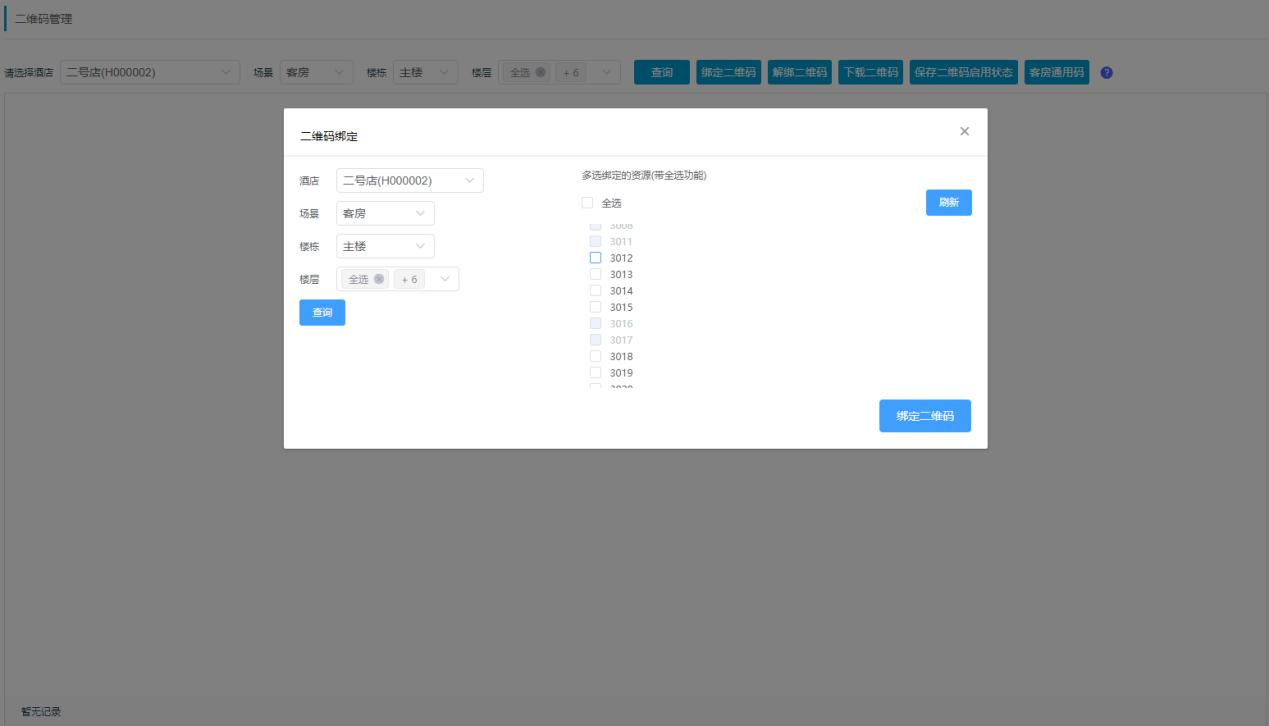
Task: Click the chevron arrow of the dialog's 楼栋 selector
Action: click(x=421, y=246)
